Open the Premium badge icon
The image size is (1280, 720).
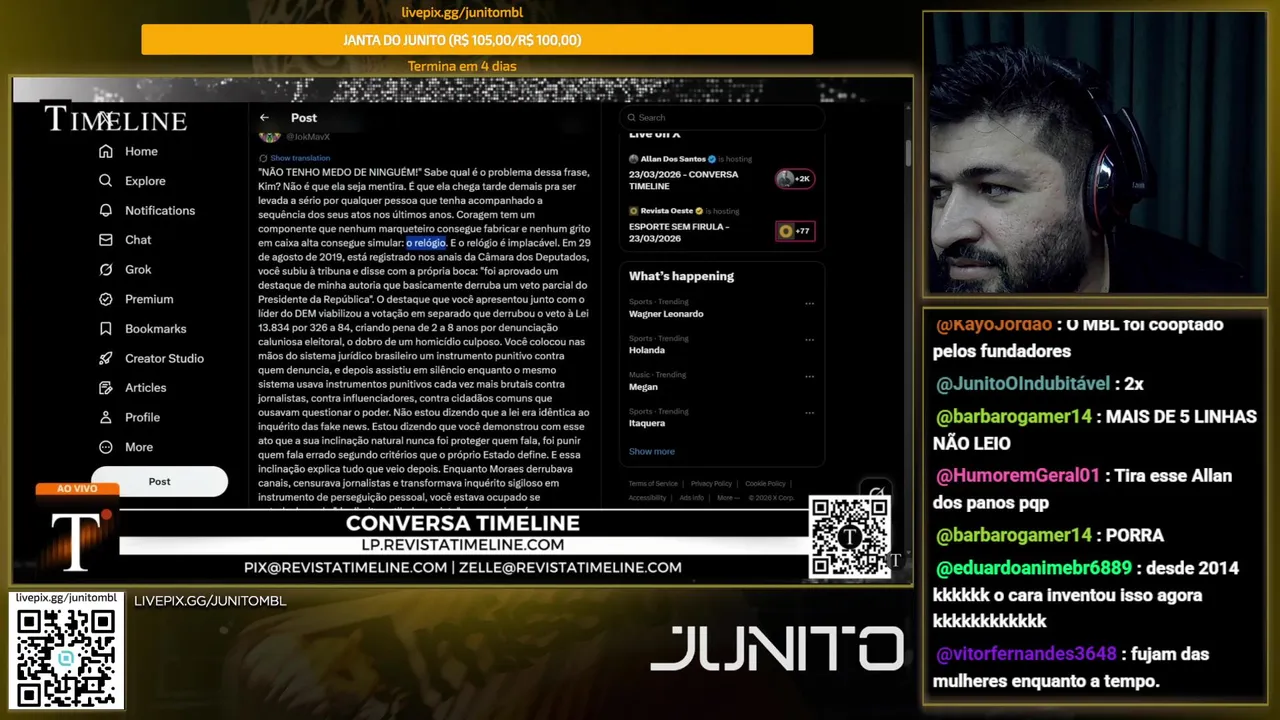coord(105,299)
